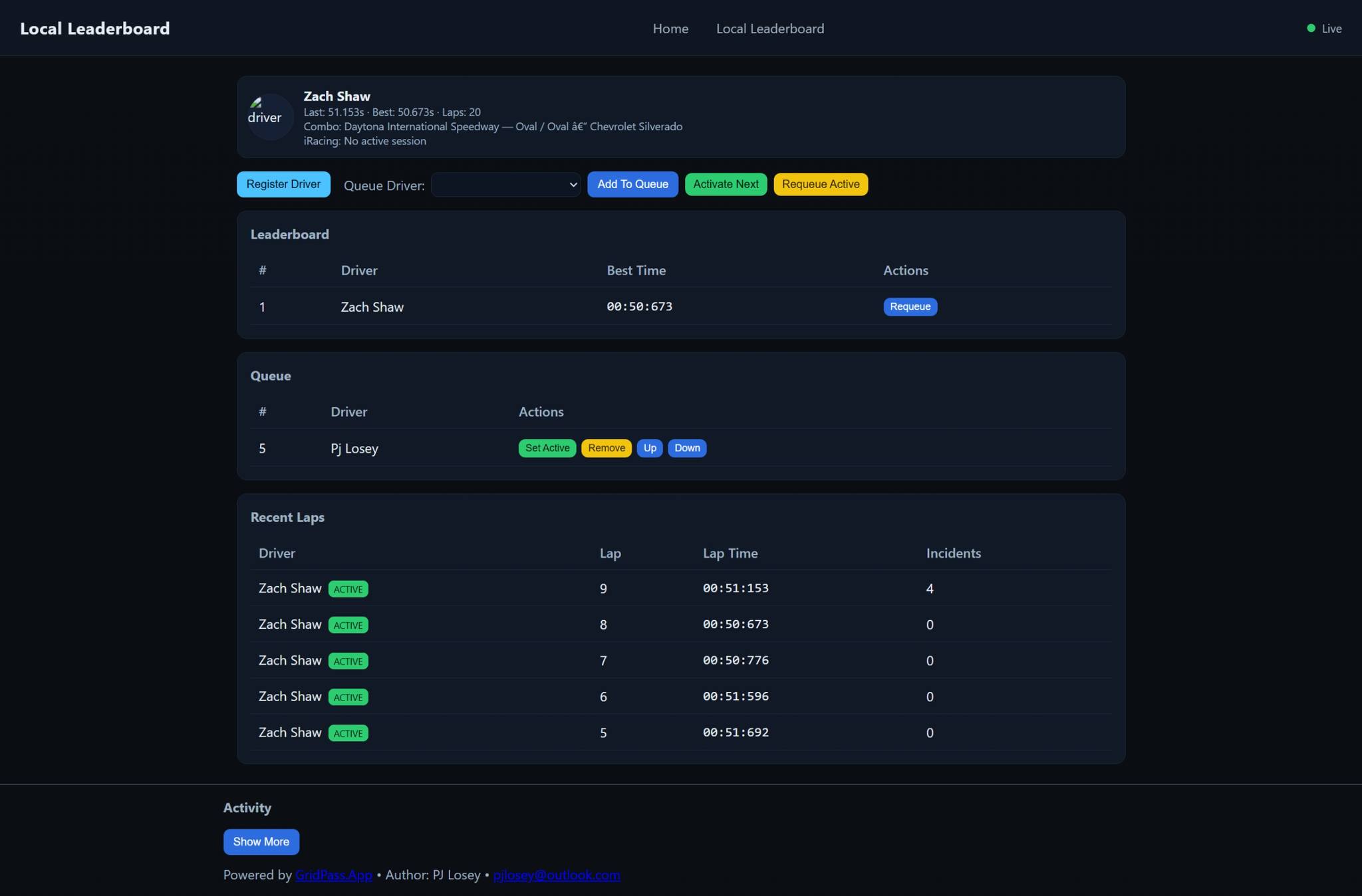Click the lap time 00:51:596

pyautogui.click(x=736, y=696)
